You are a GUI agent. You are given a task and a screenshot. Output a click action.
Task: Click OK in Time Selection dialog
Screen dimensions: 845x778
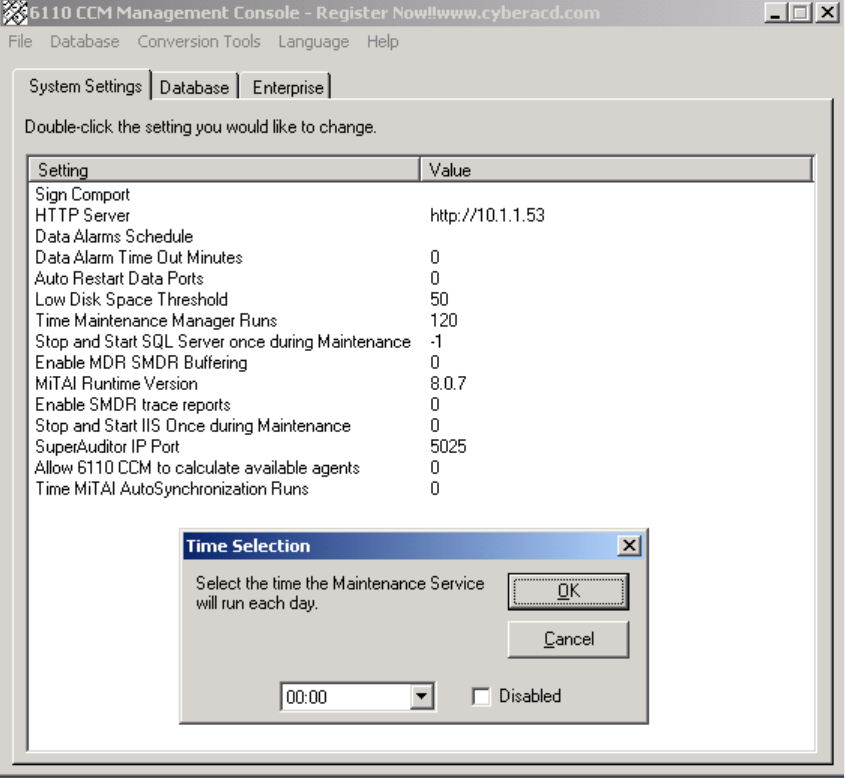[x=568, y=592]
